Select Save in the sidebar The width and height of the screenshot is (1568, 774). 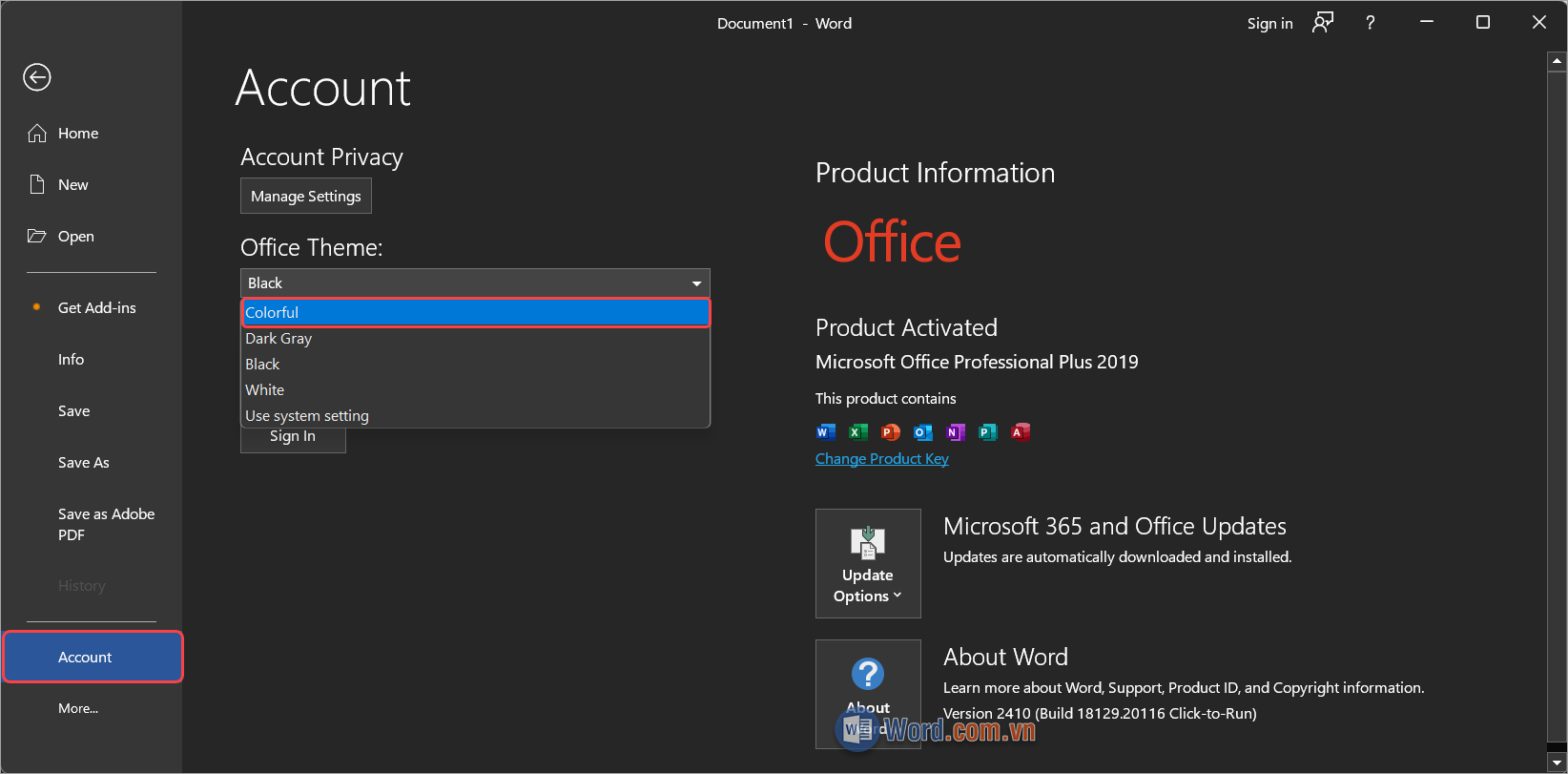pos(73,410)
